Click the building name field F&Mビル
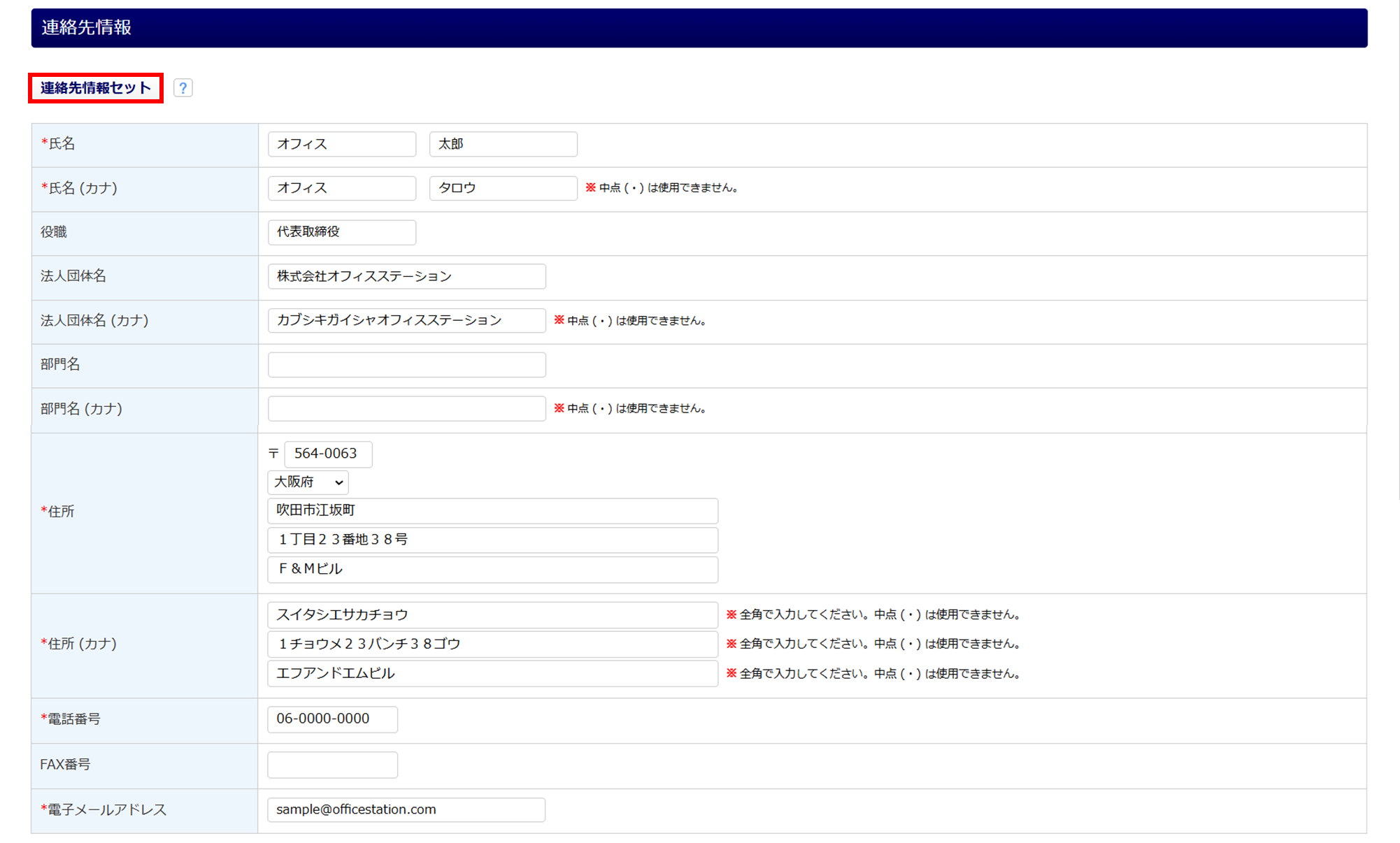Screen dimensions: 1400x843 point(492,569)
